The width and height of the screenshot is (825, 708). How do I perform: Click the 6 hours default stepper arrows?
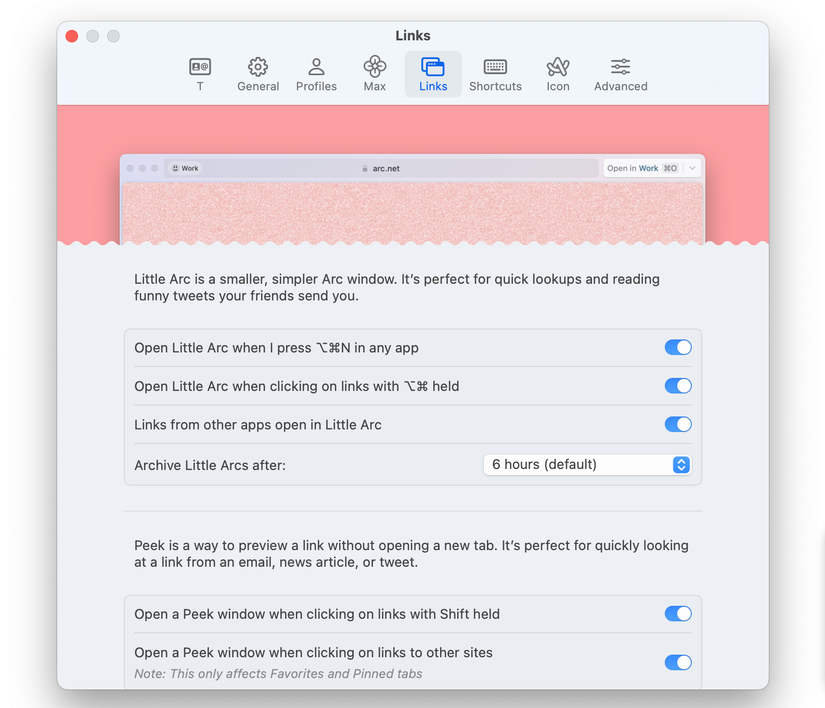(681, 465)
